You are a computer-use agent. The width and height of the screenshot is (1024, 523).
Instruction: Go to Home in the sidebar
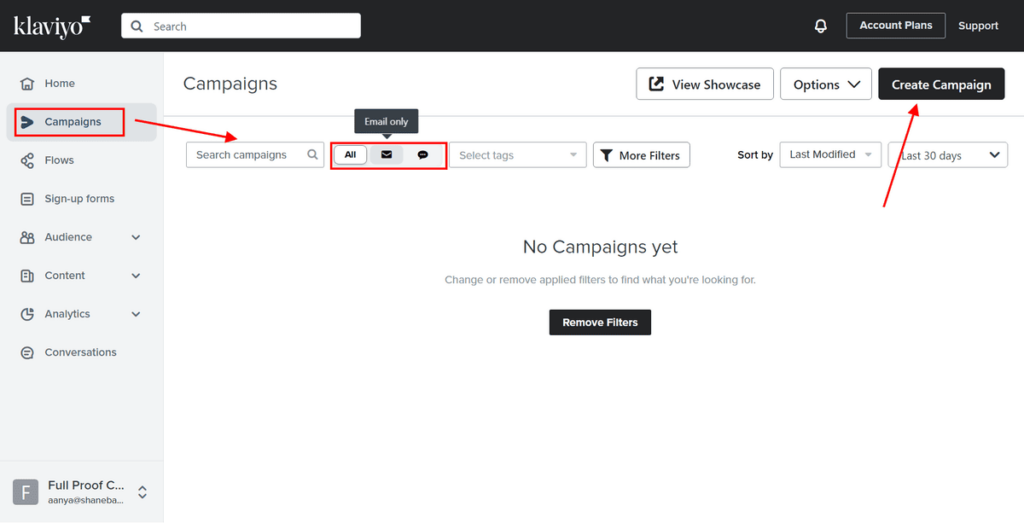tap(82, 84)
